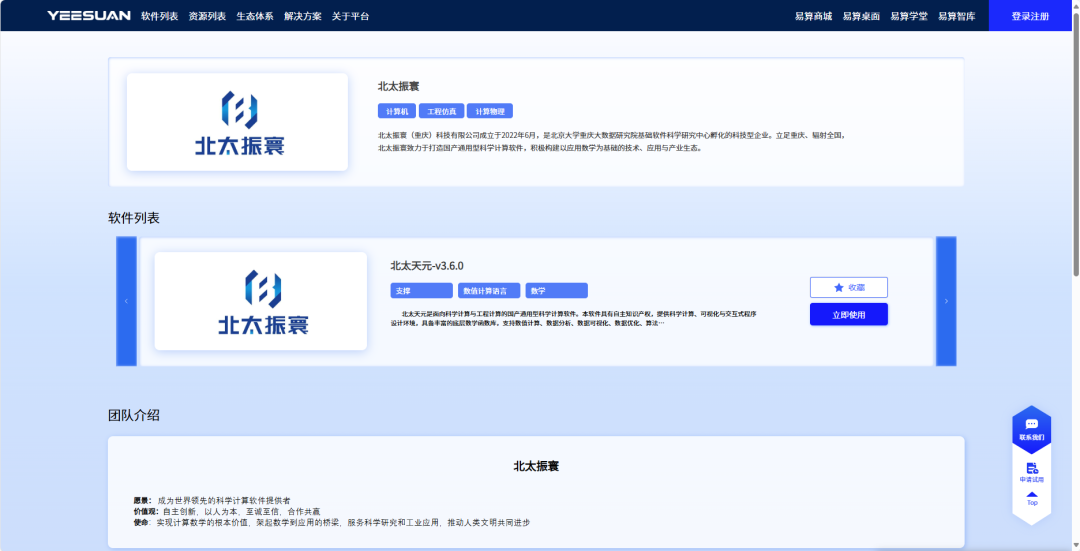Open 关于平台 in the navigation bar
This screenshot has height=551, width=1080.
350,16
